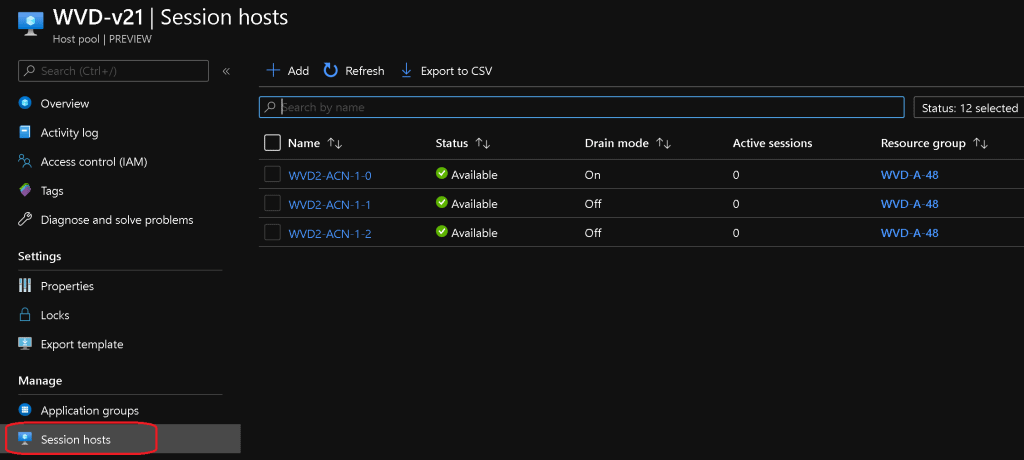This screenshot has height=460, width=1024.
Task: Sort by Resource group using its arrows
Action: point(980,144)
